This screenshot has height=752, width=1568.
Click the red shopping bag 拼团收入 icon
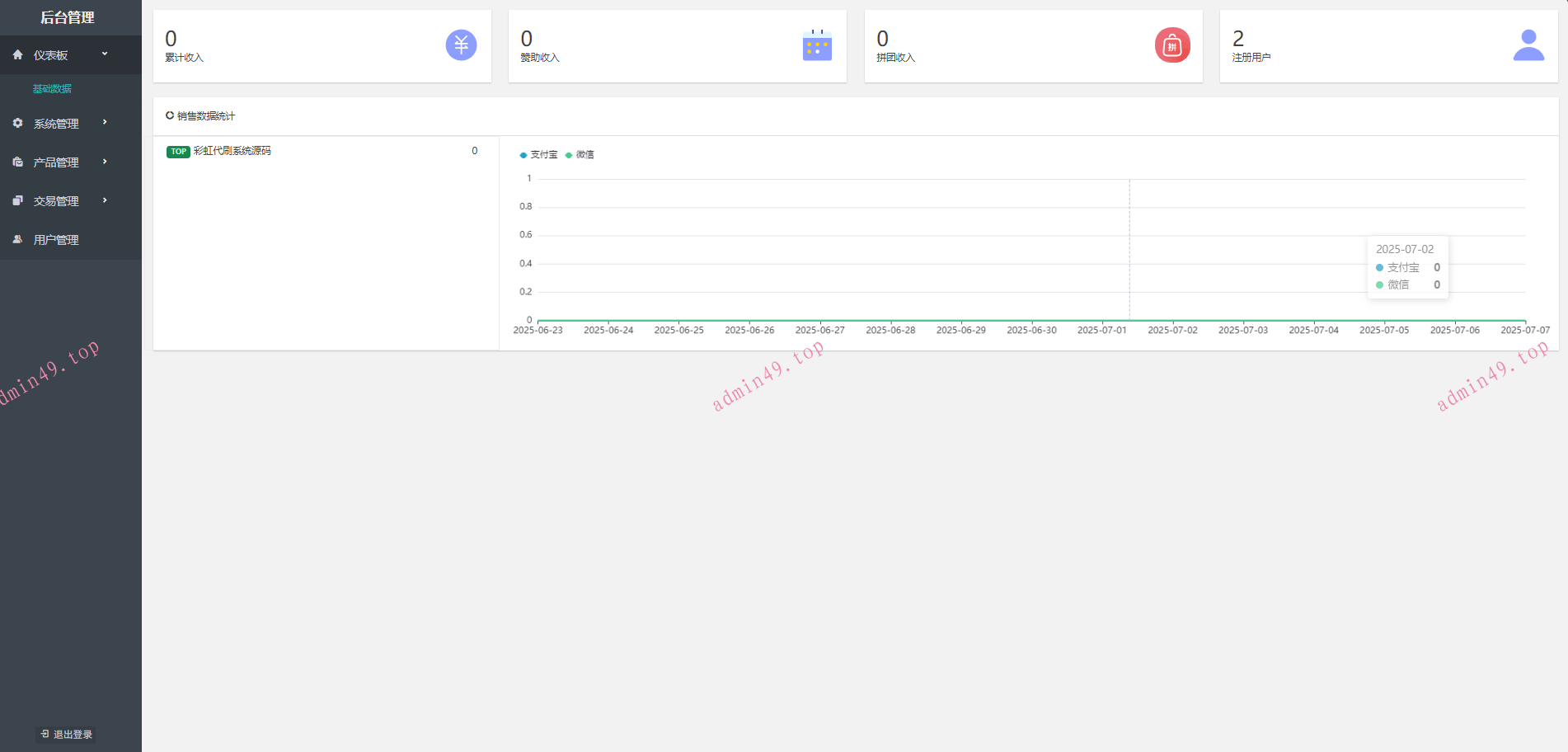click(x=1171, y=45)
